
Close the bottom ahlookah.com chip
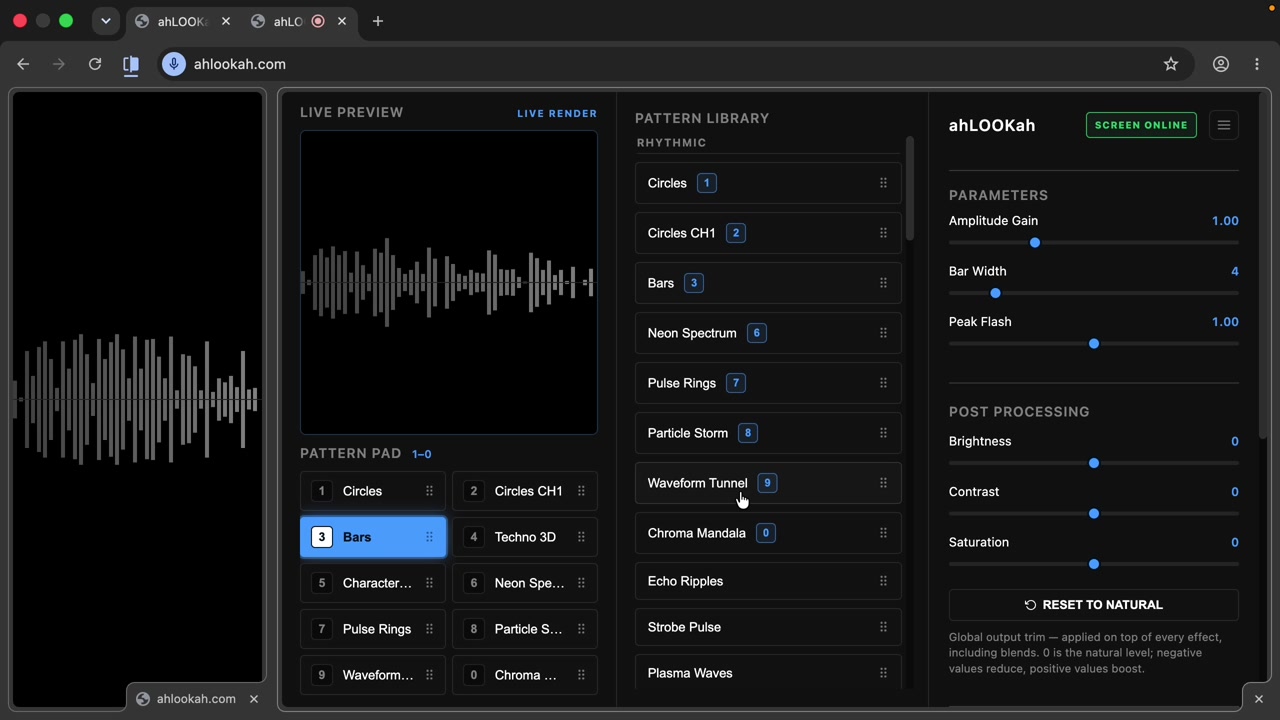click(254, 699)
